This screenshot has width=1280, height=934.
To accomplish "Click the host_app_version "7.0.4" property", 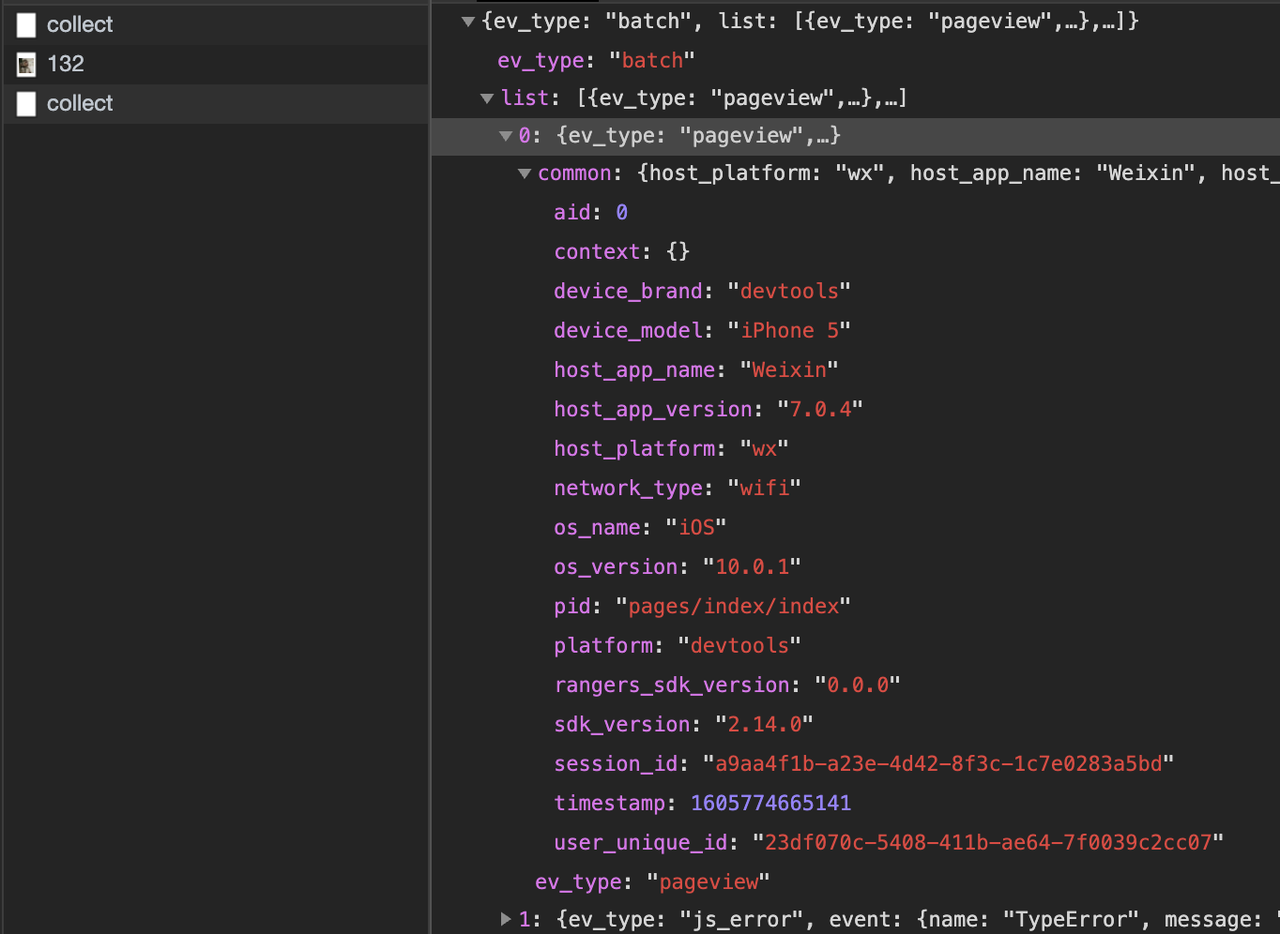I will 708,409.
